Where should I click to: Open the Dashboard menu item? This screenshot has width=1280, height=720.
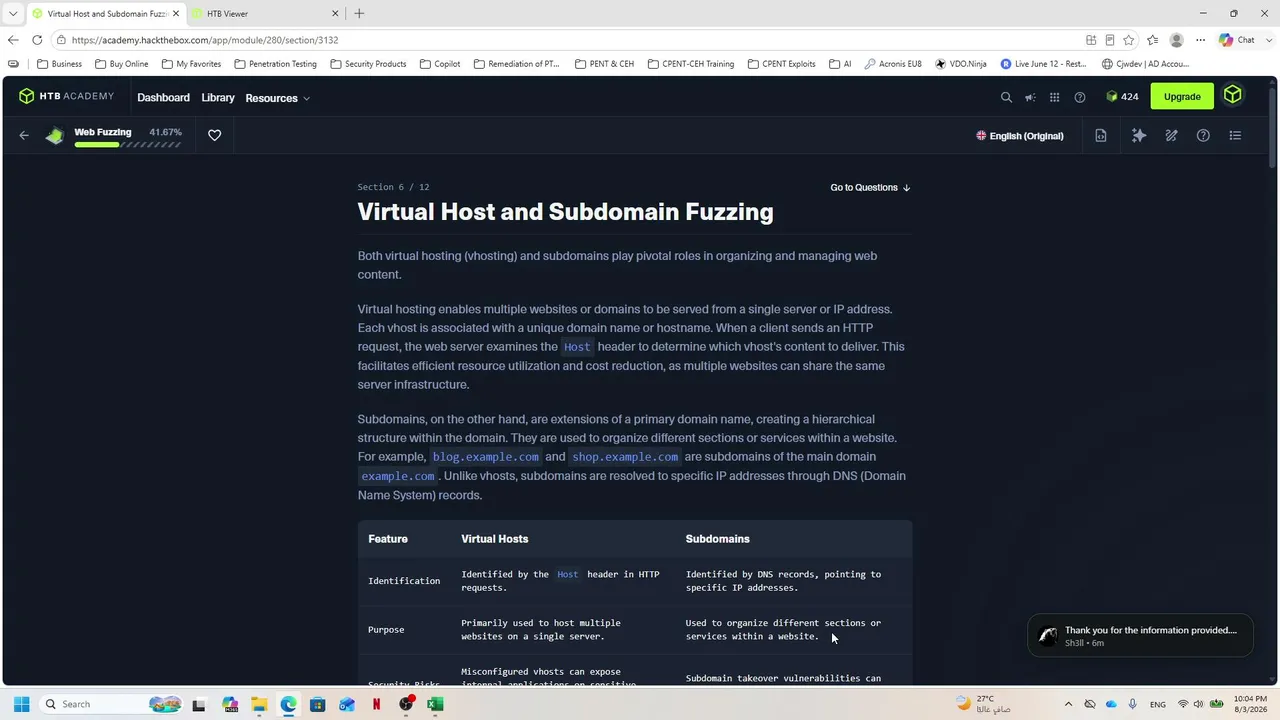click(x=163, y=97)
